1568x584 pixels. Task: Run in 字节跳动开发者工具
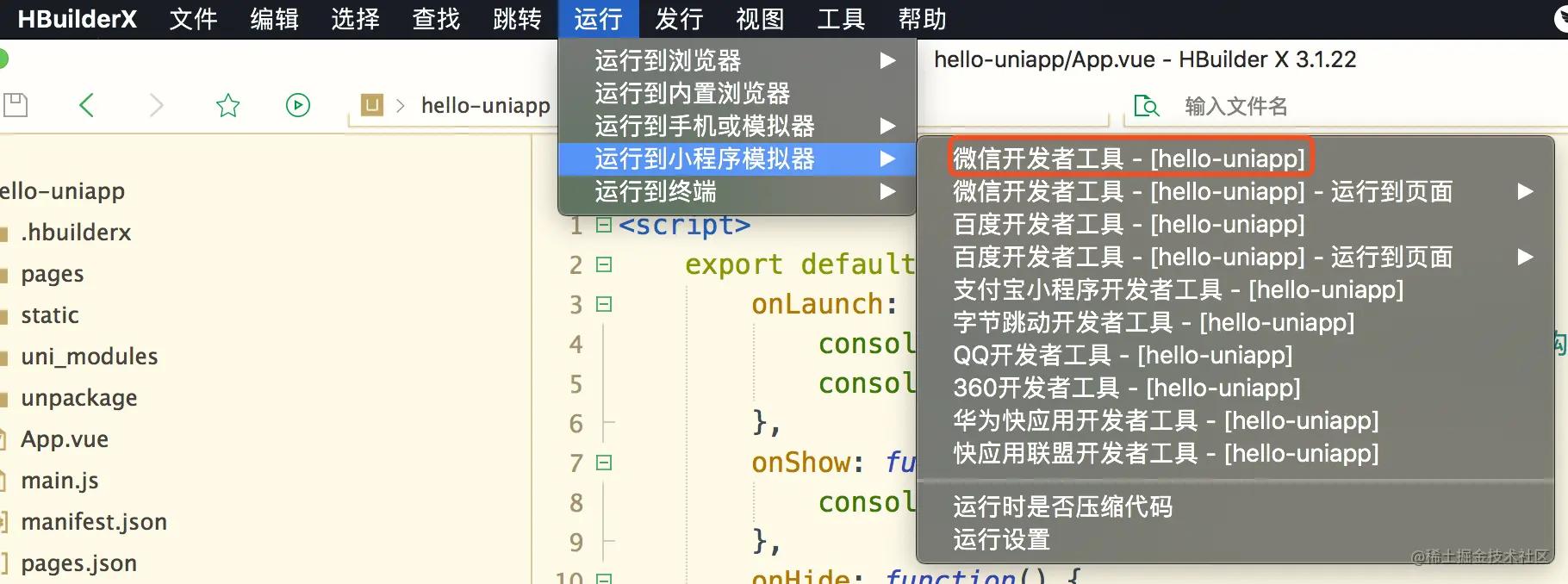coord(1235,322)
